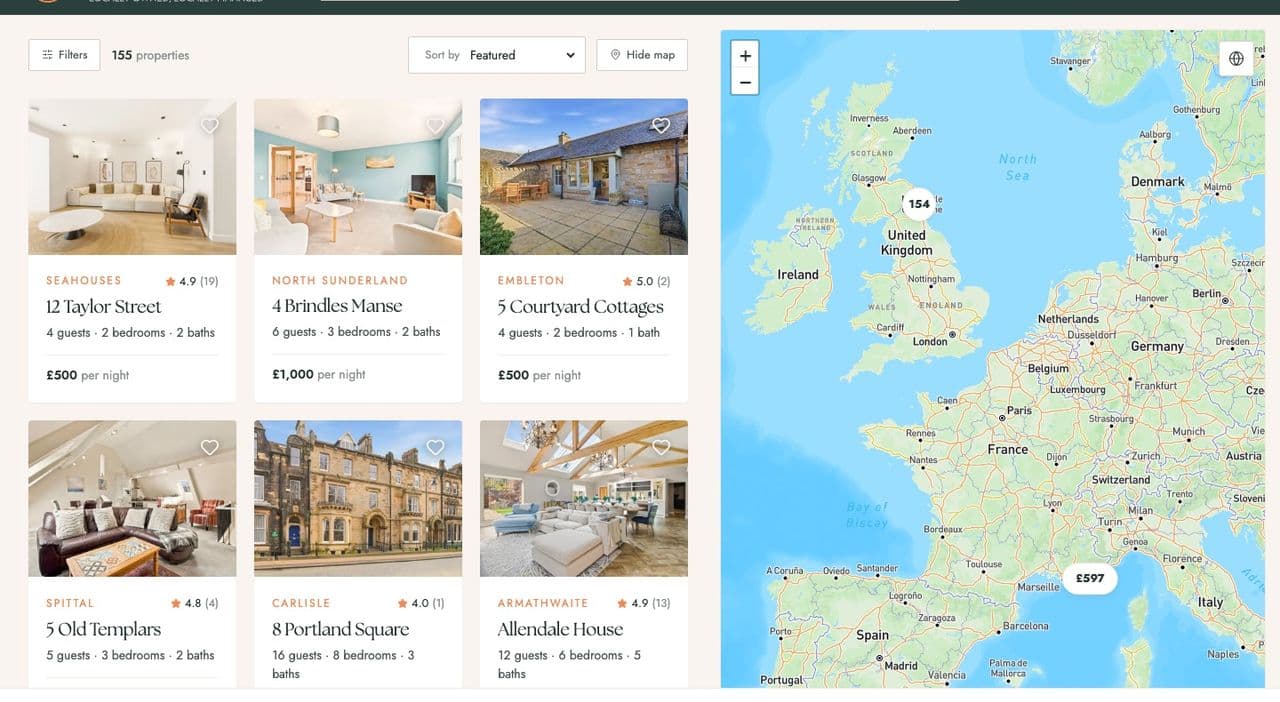Open the 4 Brindles Manse listing title
Viewport: 1280px width, 702px height.
pyautogui.click(x=337, y=306)
